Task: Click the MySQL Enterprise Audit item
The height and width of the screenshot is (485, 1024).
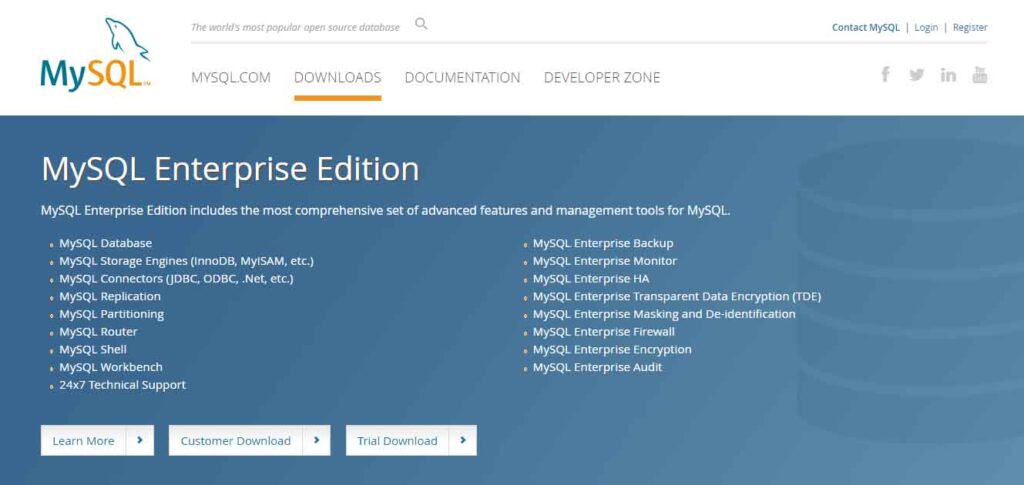Action: [x=598, y=367]
